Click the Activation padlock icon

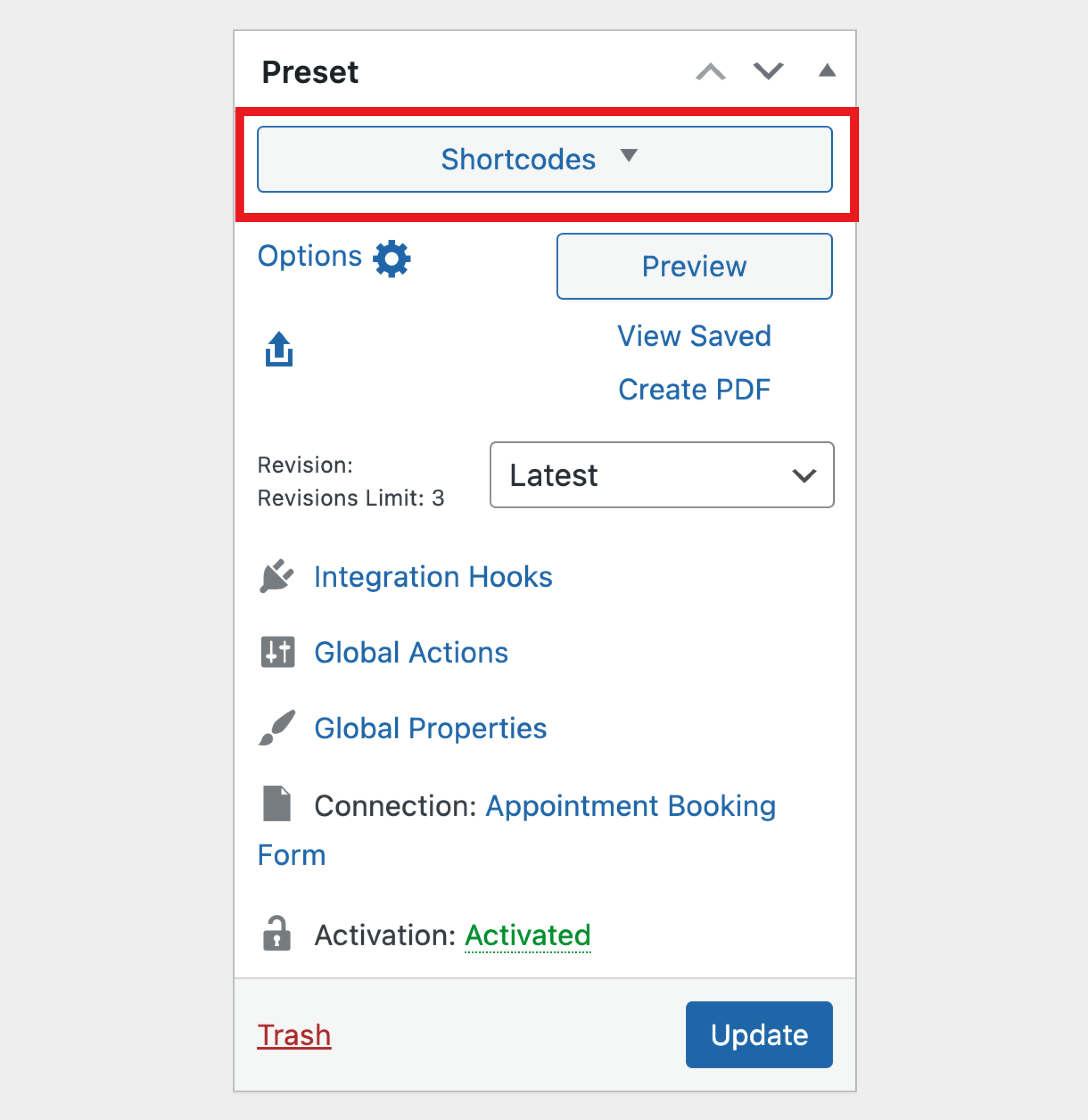[276, 934]
